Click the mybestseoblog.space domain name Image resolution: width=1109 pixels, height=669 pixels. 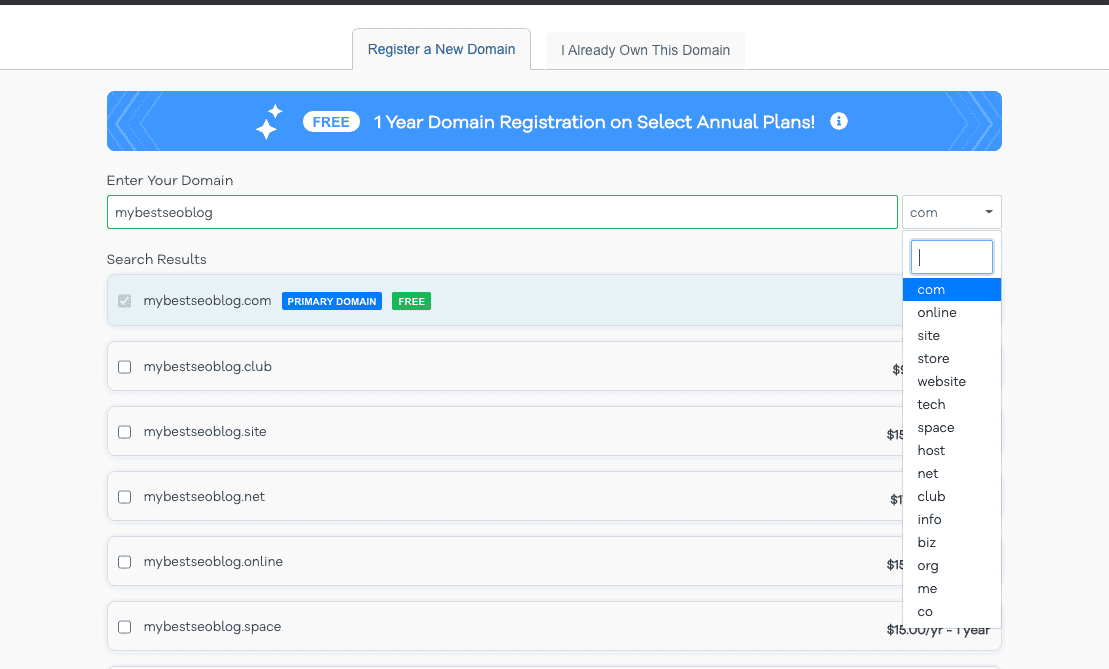[212, 627]
